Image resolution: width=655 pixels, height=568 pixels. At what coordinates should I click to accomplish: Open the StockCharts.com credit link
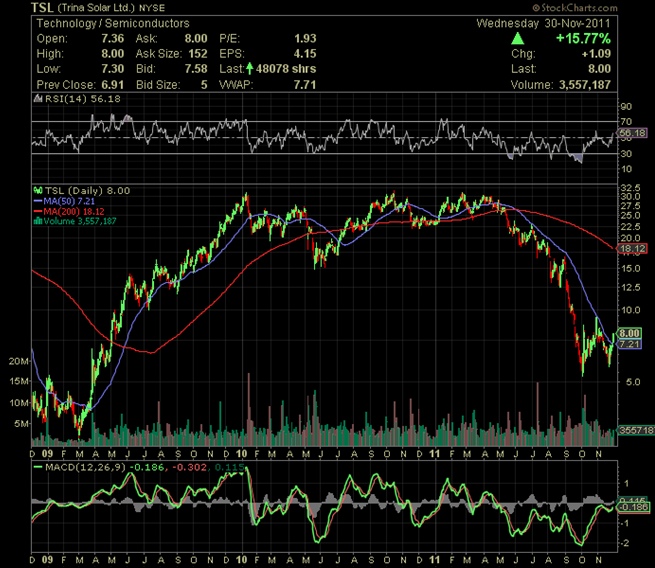(x=575, y=8)
